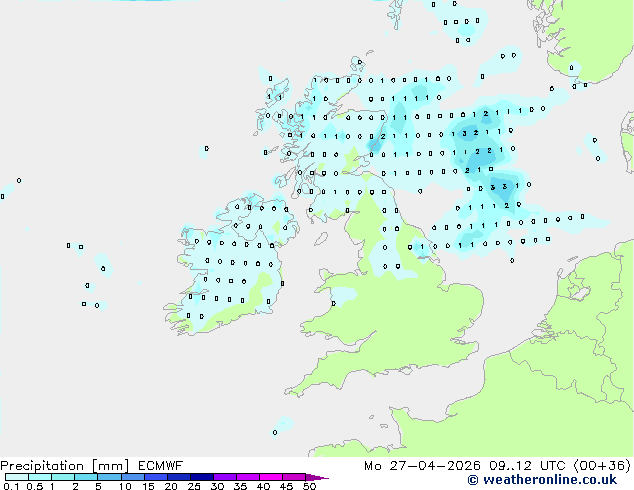Click the '30' legend value
The width and height of the screenshot is (634, 490).
tap(217, 486)
